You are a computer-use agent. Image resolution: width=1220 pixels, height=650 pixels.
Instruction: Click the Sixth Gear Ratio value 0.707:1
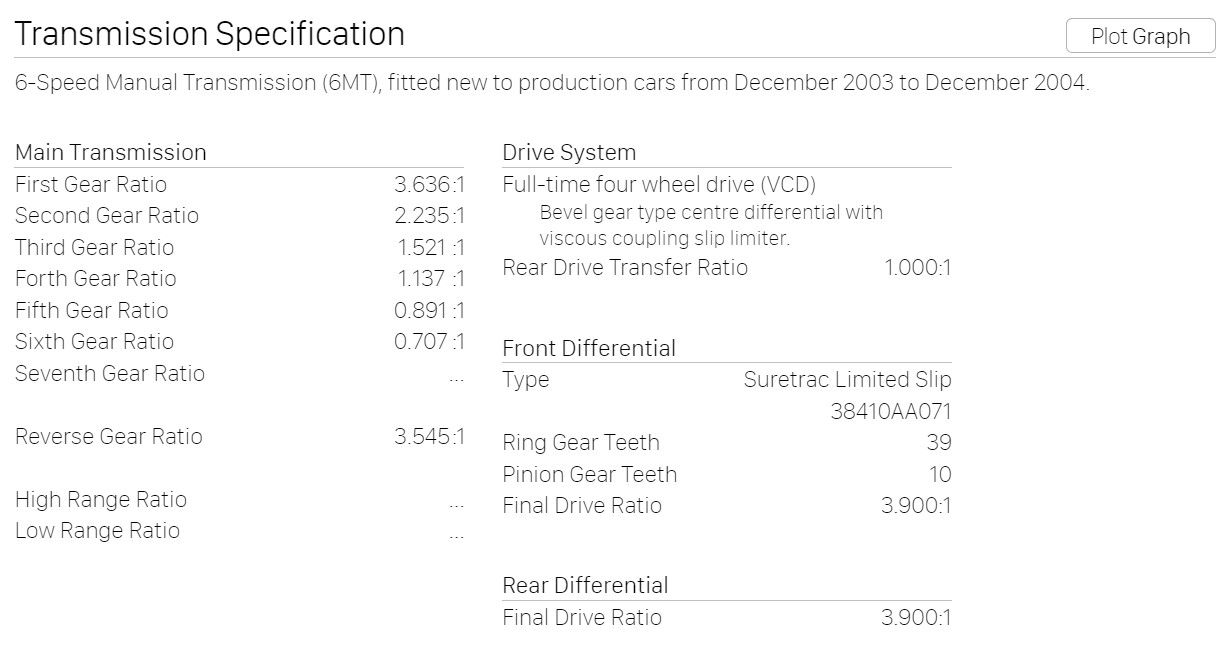[x=429, y=341]
